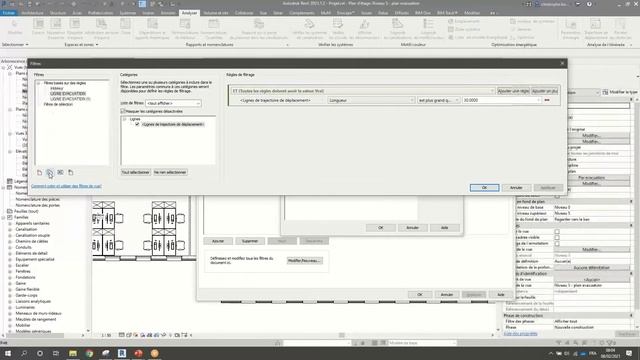Open Google Chrome from the taskbar
The height and width of the screenshot is (360, 640).
(89, 353)
